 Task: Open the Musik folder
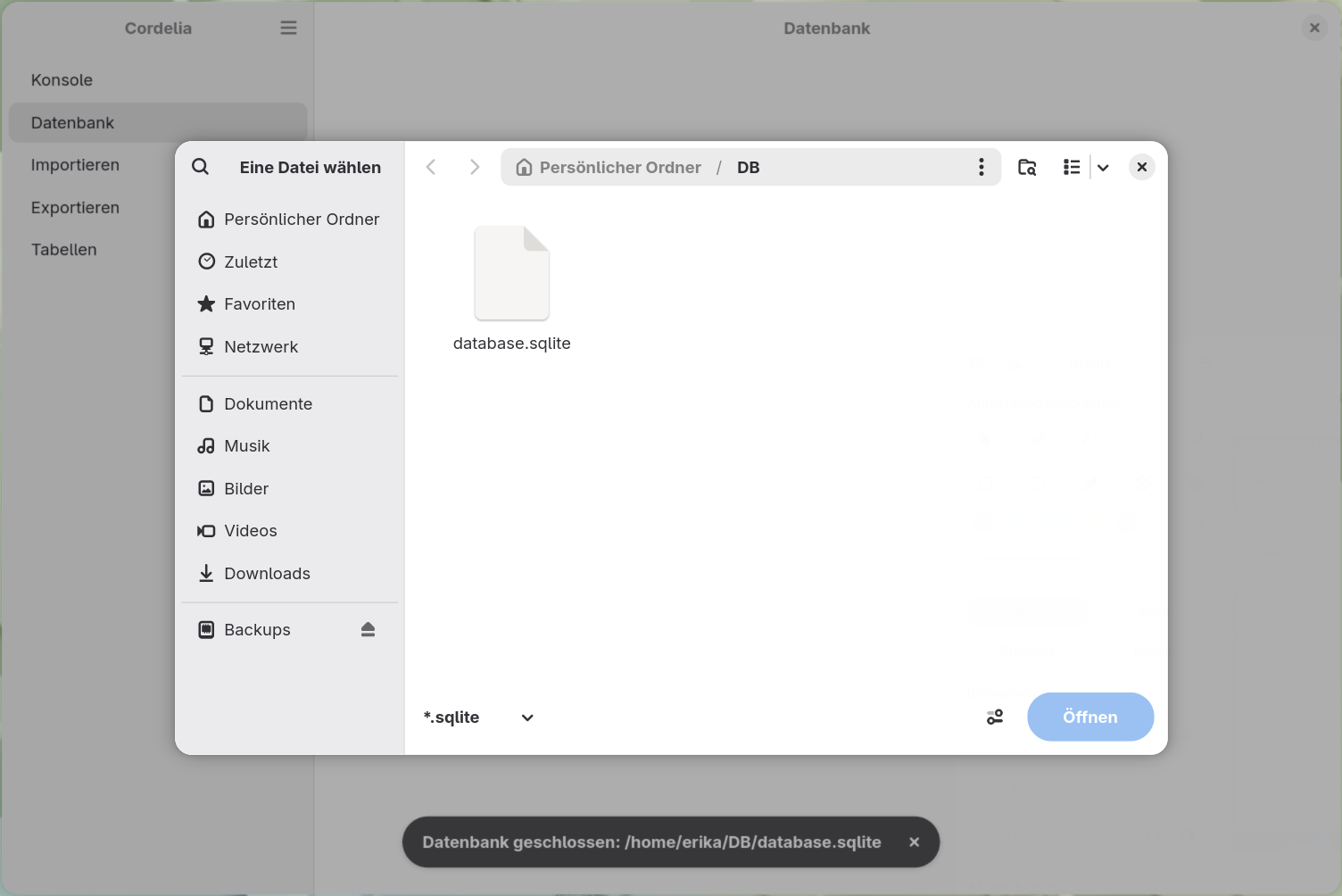290,446
